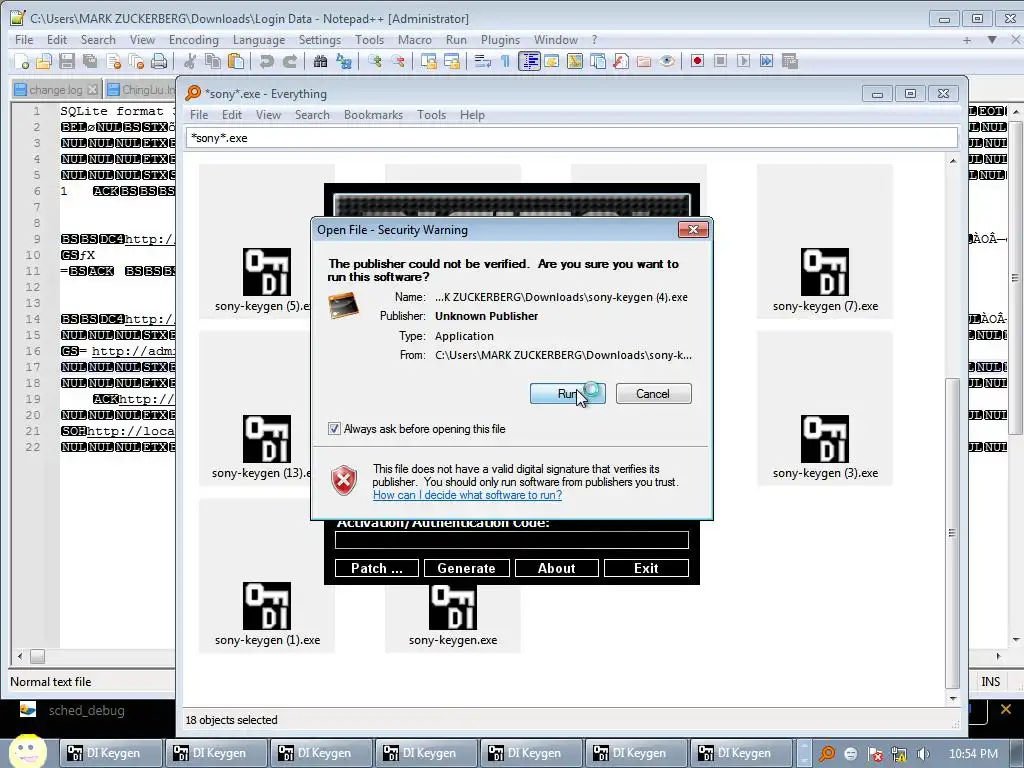Open 'How can I decide what software to run?' link
1024x768 pixels.
coord(467,495)
